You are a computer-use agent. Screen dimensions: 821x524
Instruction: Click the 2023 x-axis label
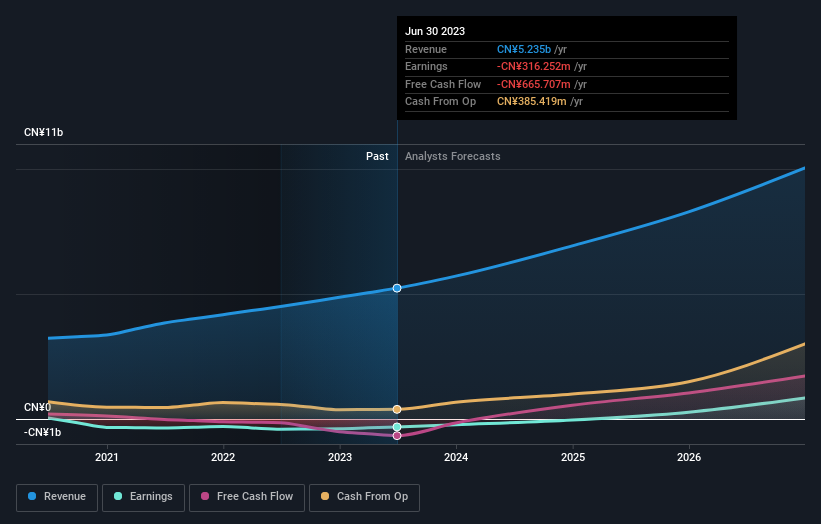(x=340, y=457)
